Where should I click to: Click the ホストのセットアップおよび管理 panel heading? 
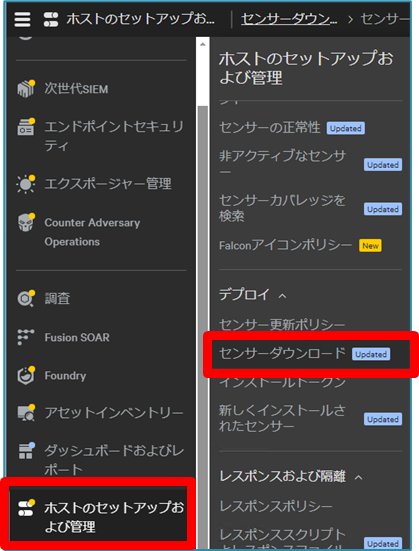pyautogui.click(x=306, y=68)
